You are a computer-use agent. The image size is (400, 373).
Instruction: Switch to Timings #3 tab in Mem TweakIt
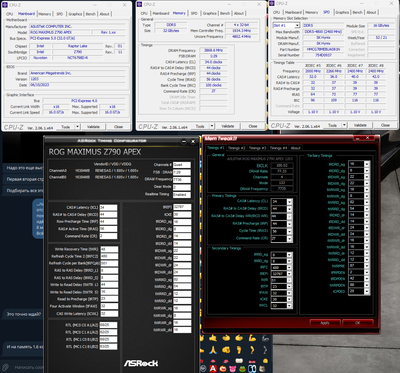click(x=257, y=148)
